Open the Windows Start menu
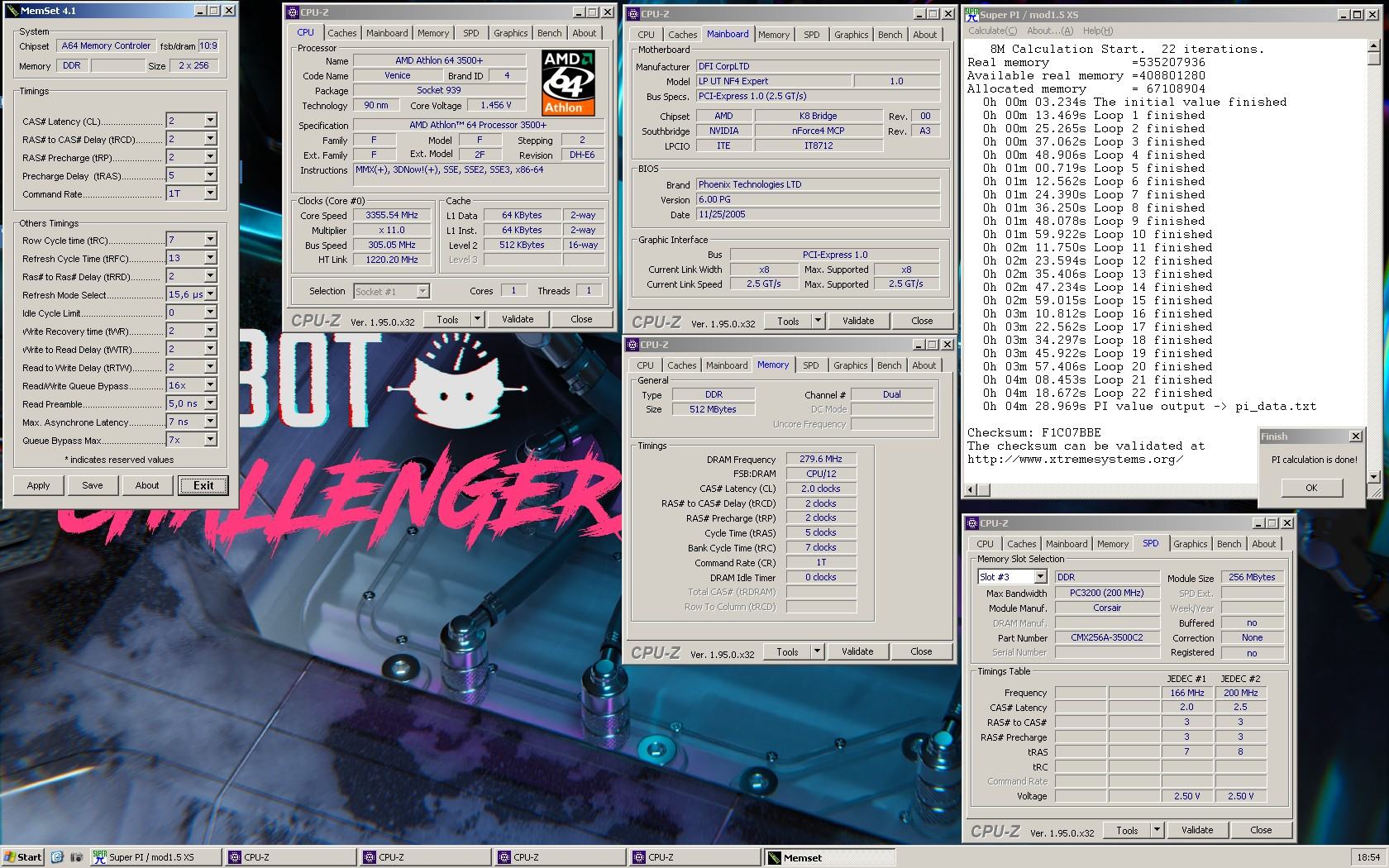Viewport: 1389px width, 868px height. (22, 857)
